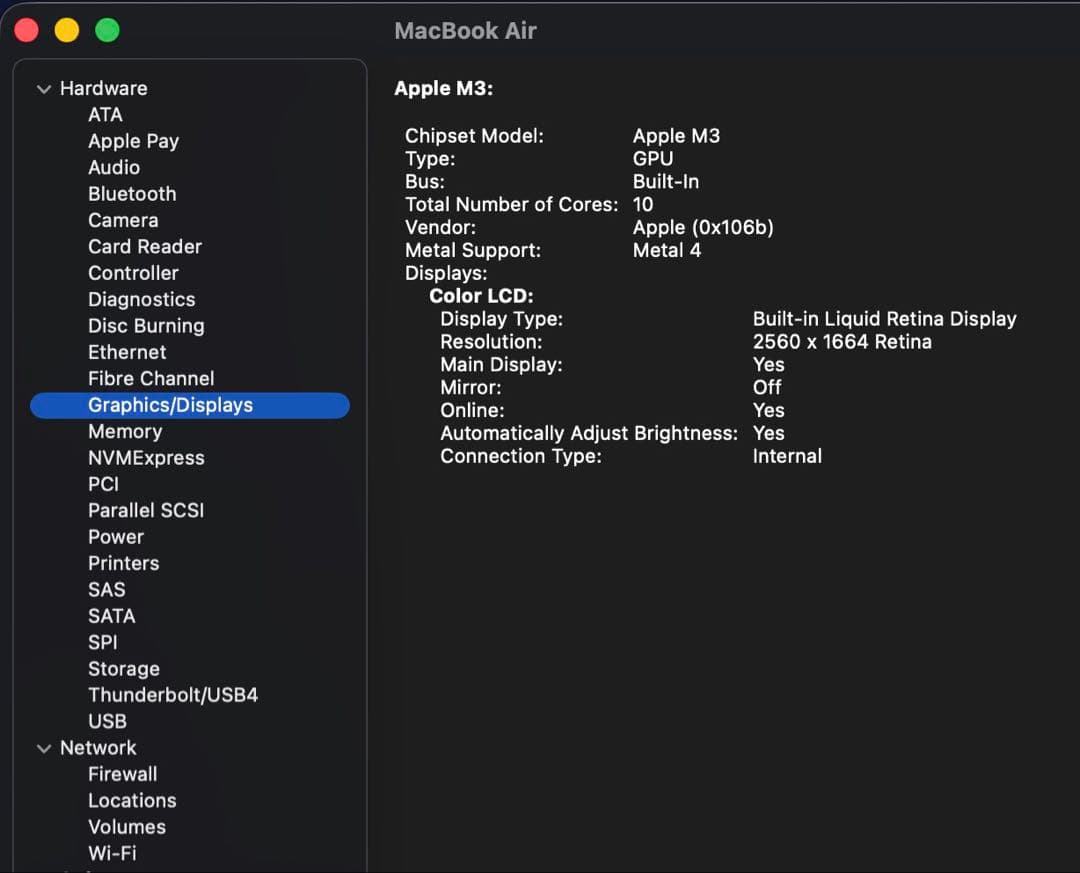Select the Hardware category heading
Screen dimensions: 1080x873
pos(103,88)
